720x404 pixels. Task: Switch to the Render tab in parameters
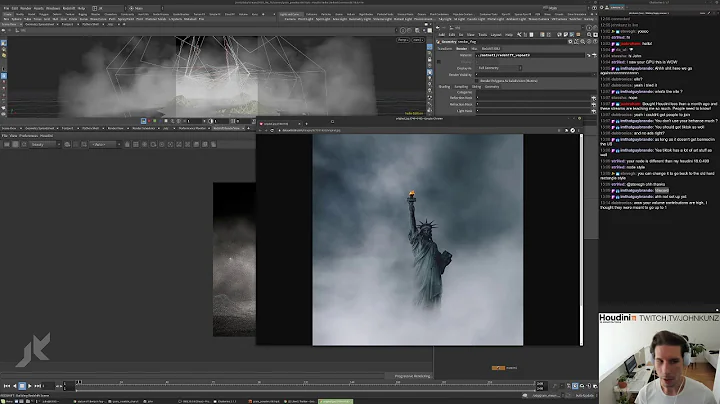[x=462, y=47]
